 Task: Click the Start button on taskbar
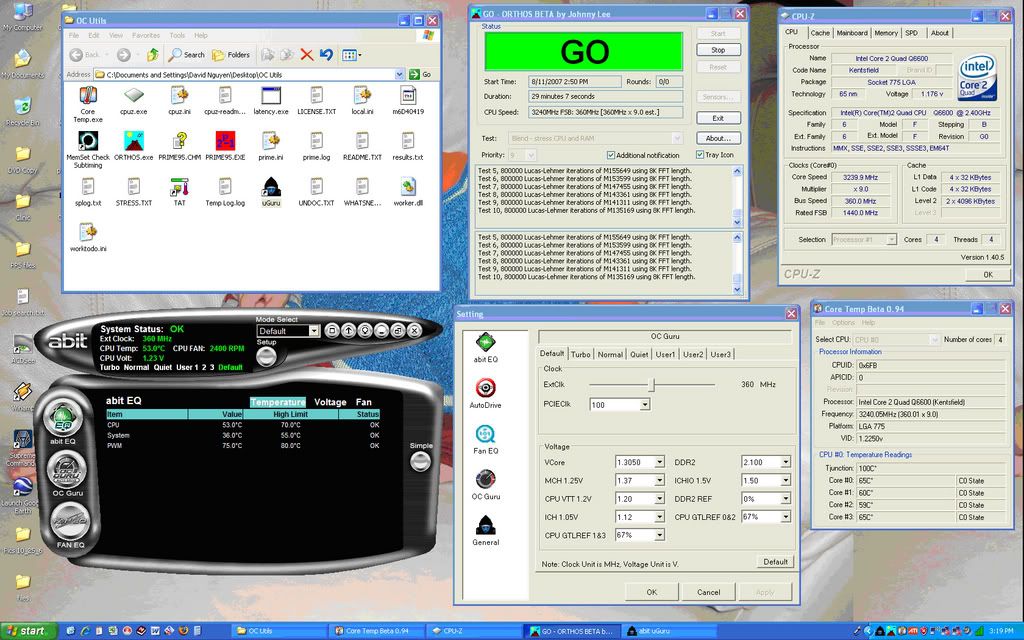(27, 631)
